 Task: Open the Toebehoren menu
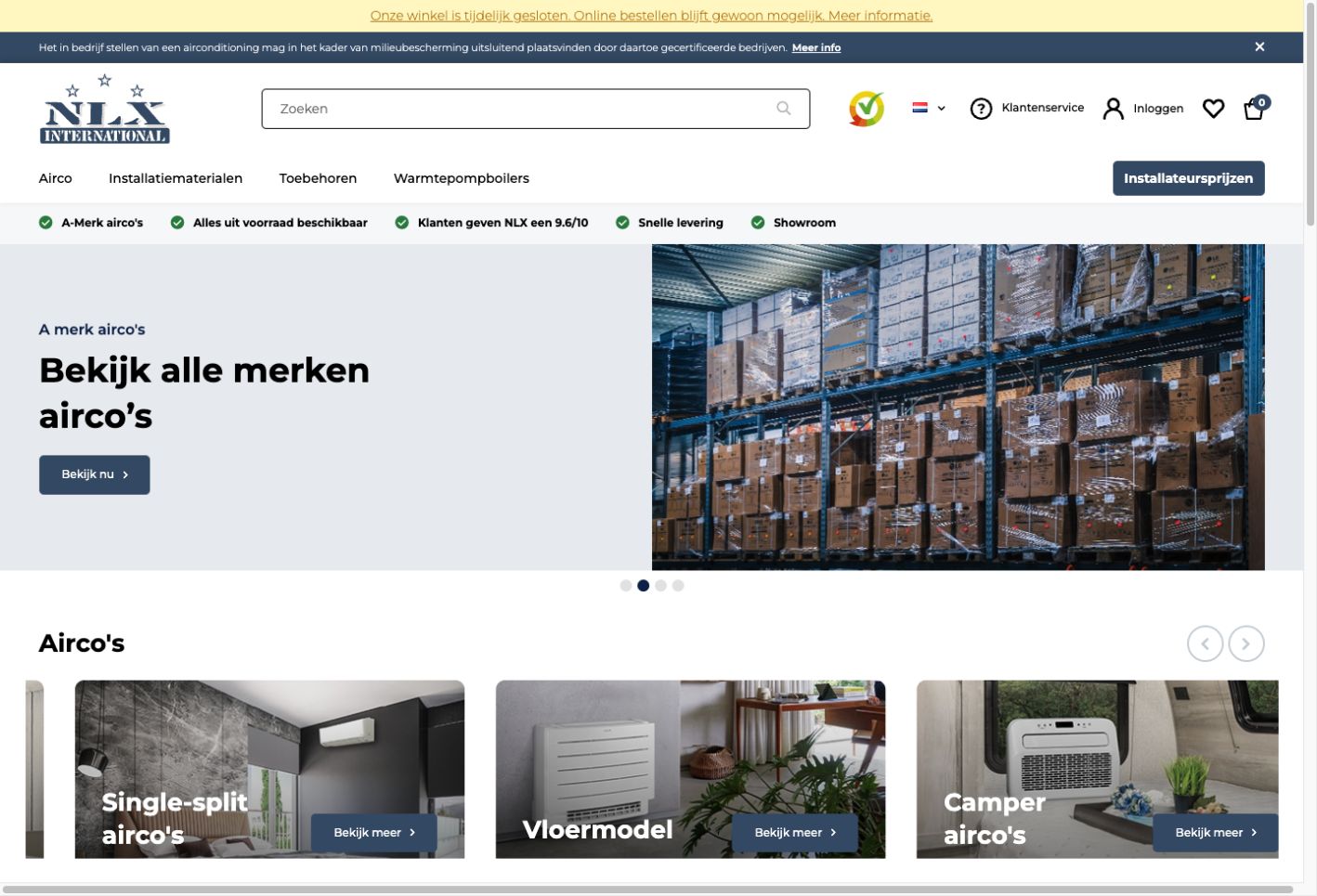(x=318, y=178)
